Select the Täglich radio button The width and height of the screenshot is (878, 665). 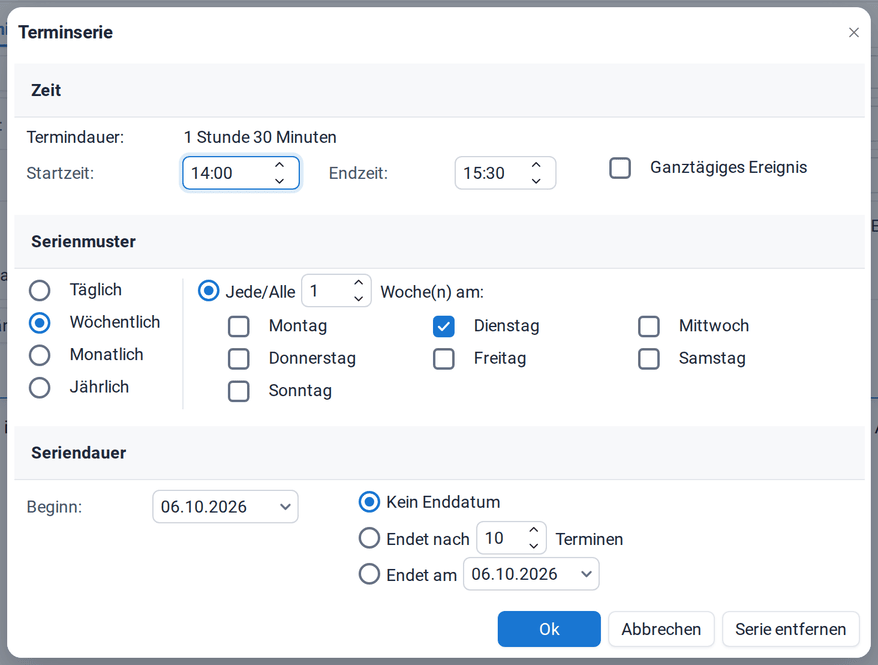pyautogui.click(x=40, y=291)
